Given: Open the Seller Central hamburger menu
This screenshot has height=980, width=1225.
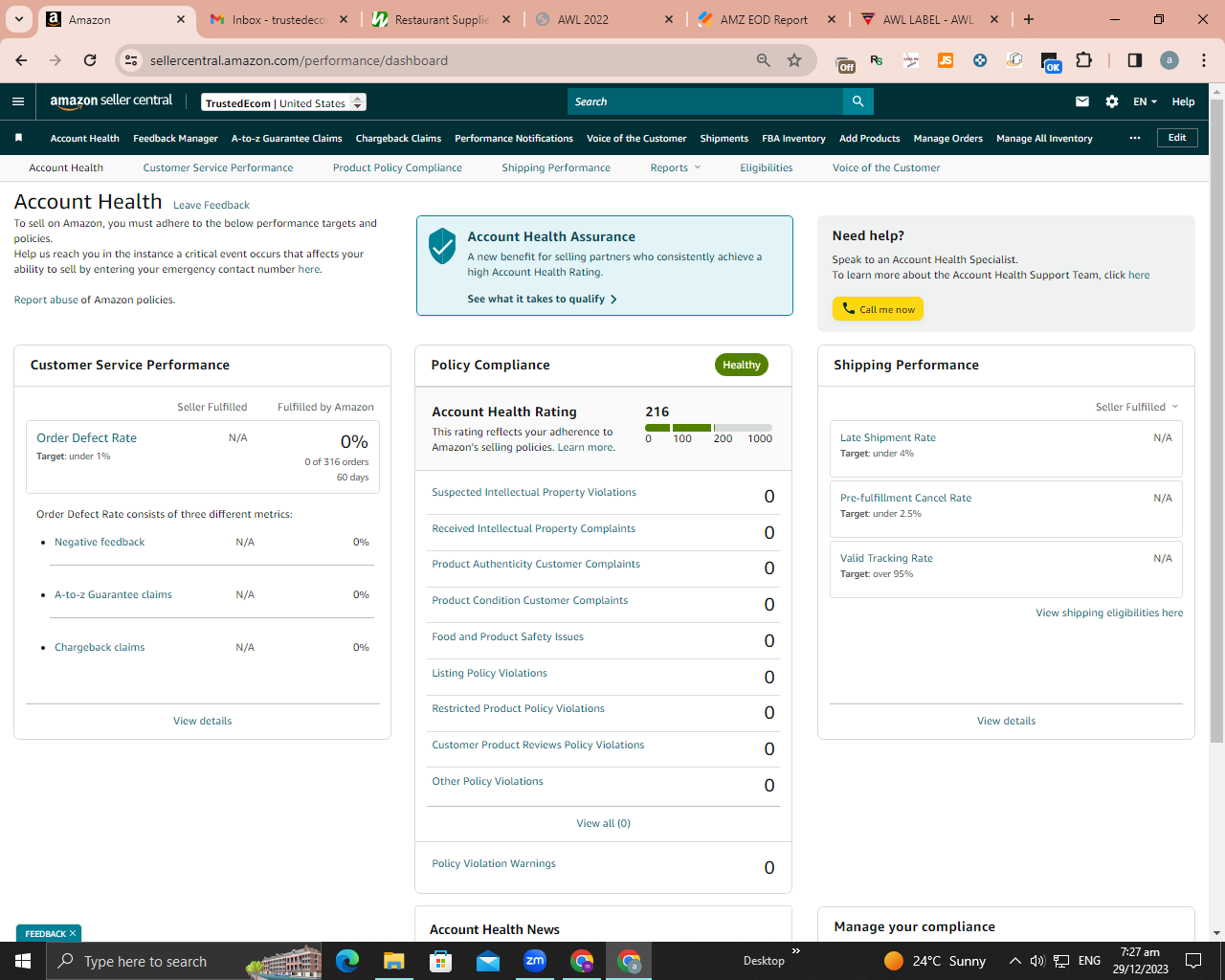Looking at the screenshot, I should (x=18, y=101).
